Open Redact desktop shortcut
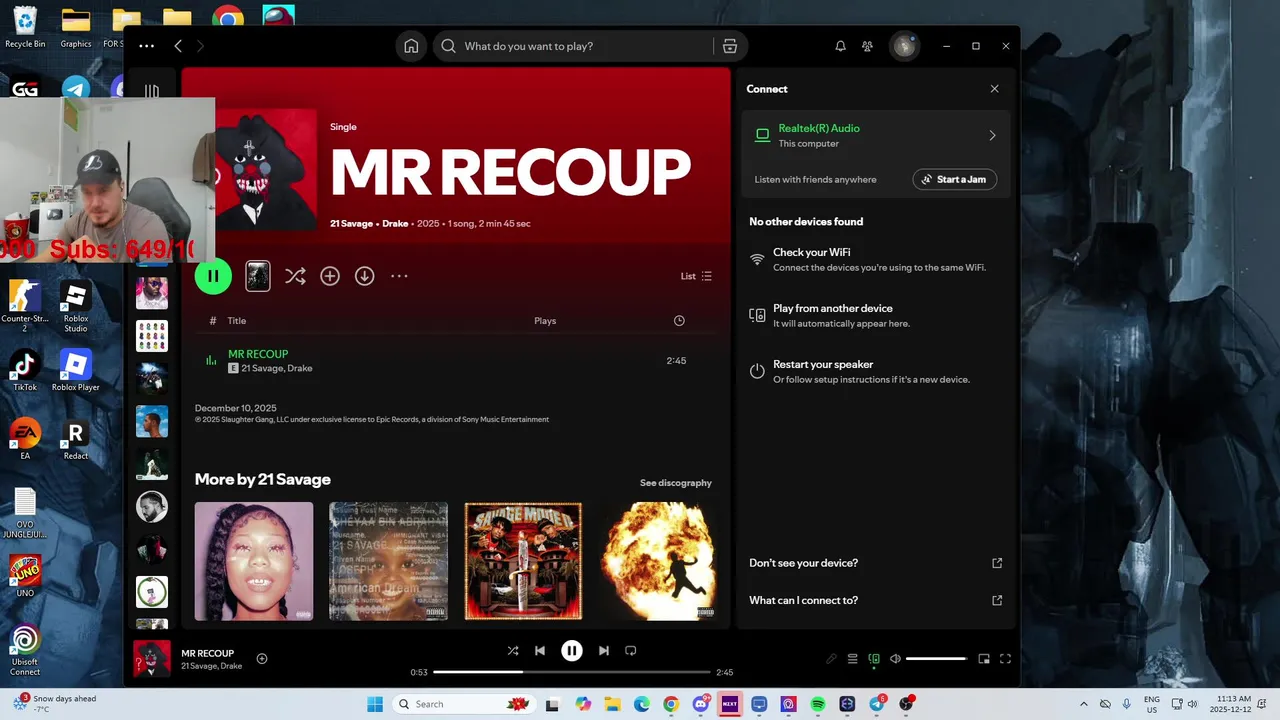Viewport: 1280px width, 720px height. 76,439
